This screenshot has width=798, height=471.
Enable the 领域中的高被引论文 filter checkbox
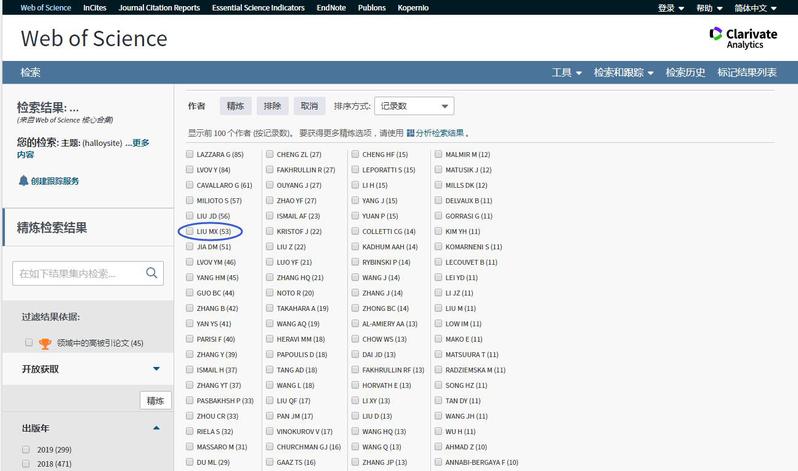click(x=28, y=343)
